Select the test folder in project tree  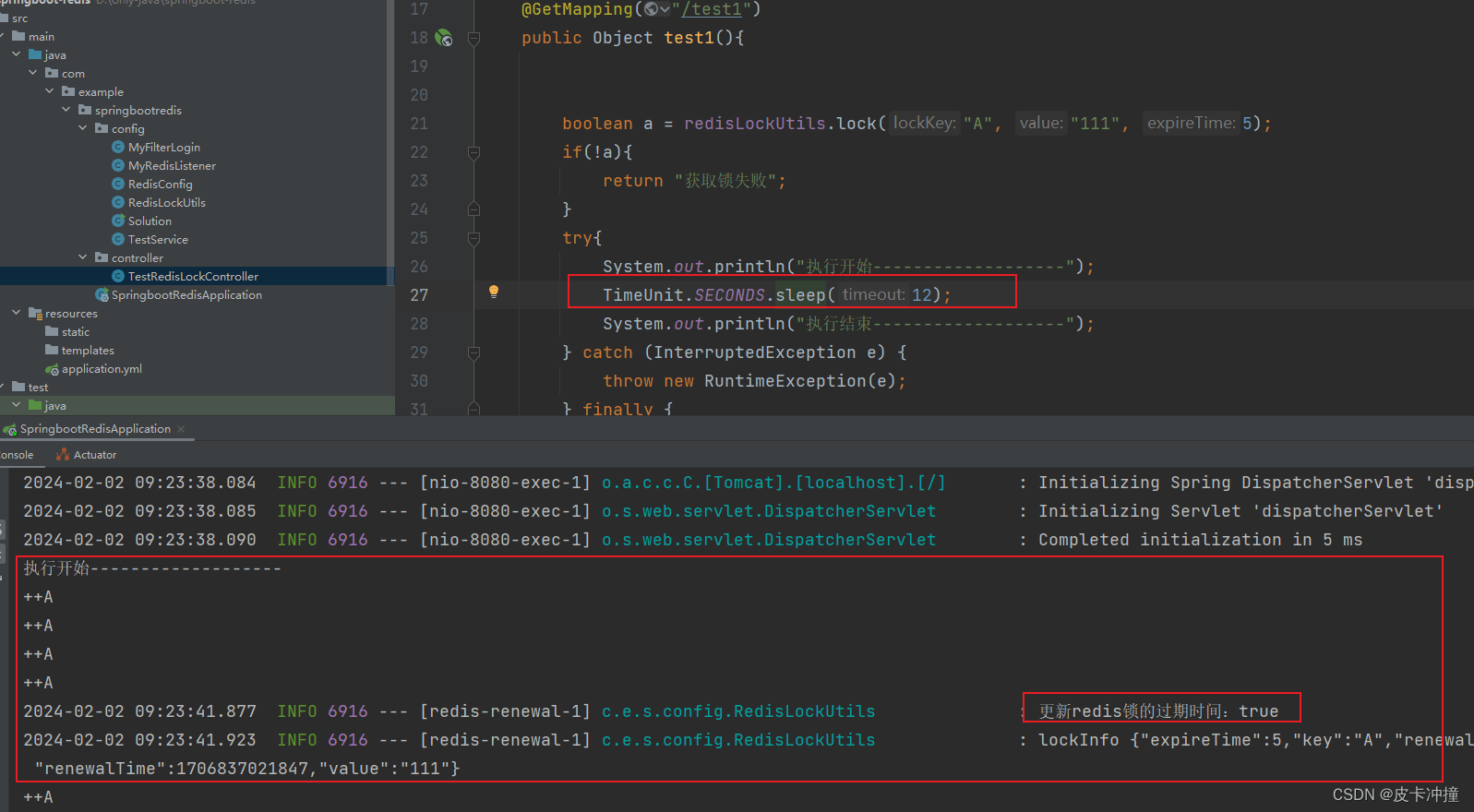pyautogui.click(x=38, y=388)
